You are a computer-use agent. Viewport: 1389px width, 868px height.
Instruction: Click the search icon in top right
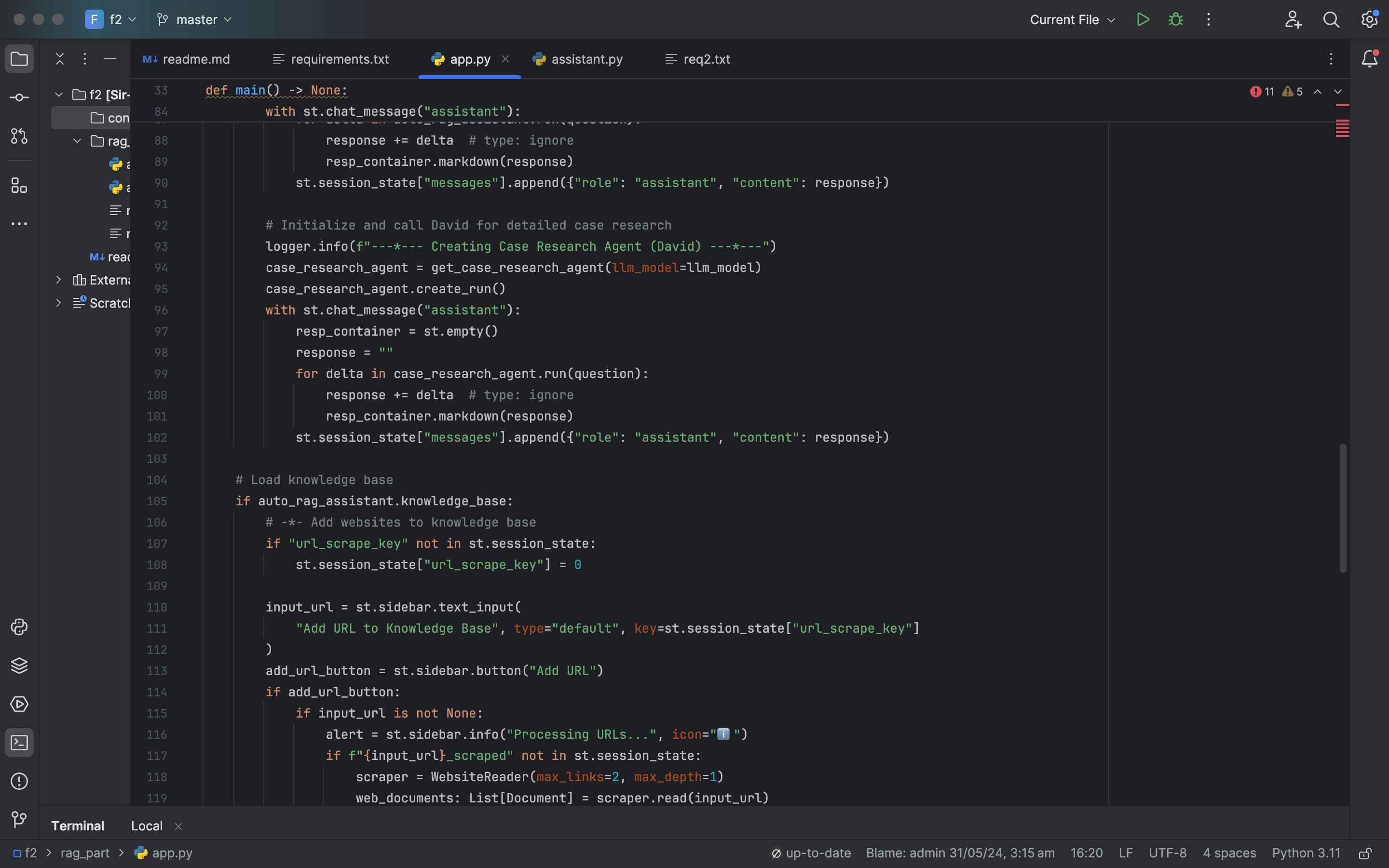(x=1331, y=20)
